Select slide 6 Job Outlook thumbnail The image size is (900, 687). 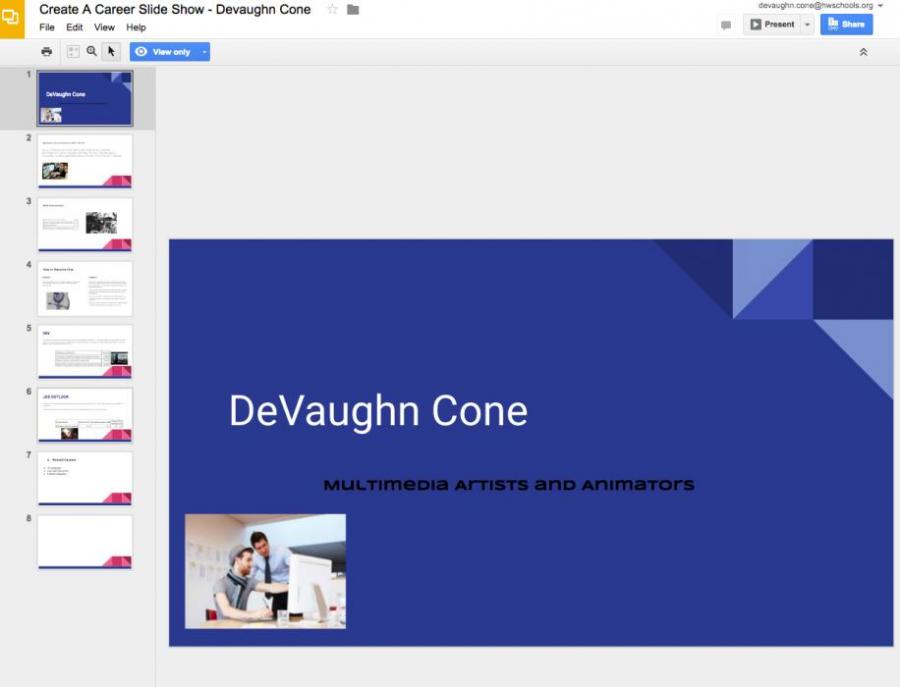tap(85, 415)
